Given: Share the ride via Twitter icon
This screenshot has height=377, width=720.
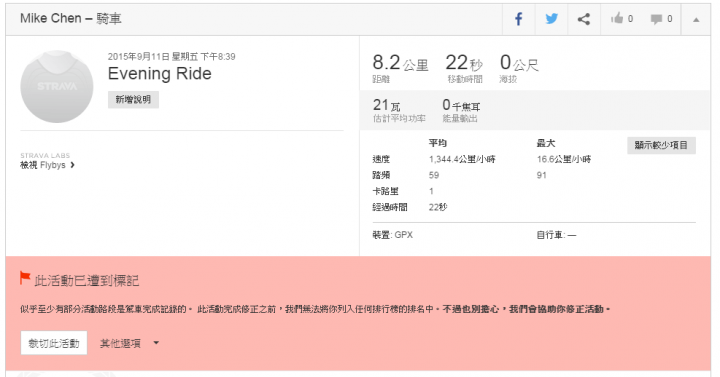Looking at the screenshot, I should click(x=551, y=19).
